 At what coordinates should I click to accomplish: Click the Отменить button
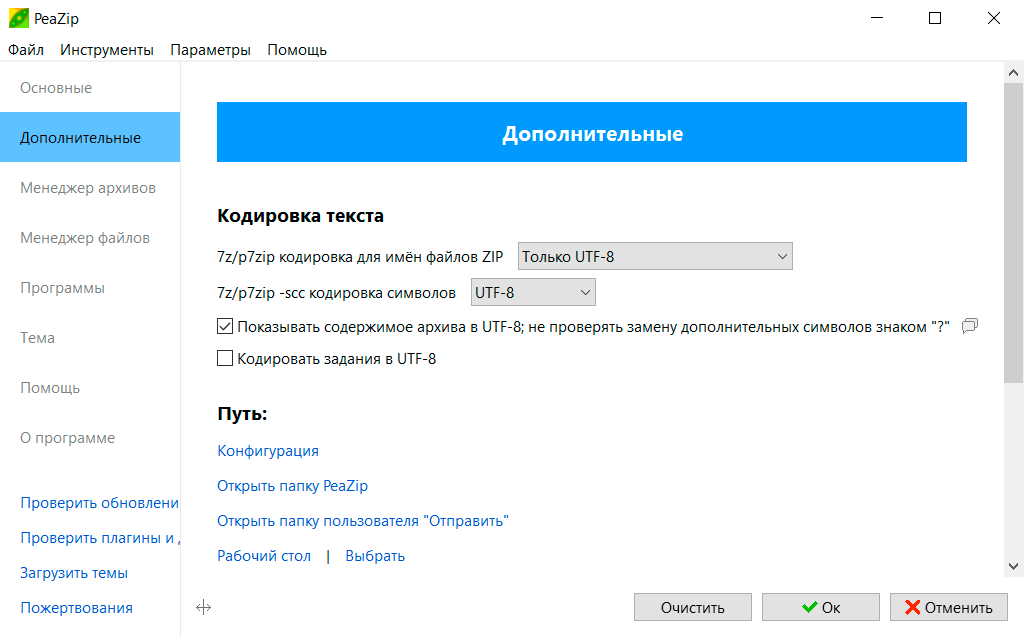tap(949, 607)
